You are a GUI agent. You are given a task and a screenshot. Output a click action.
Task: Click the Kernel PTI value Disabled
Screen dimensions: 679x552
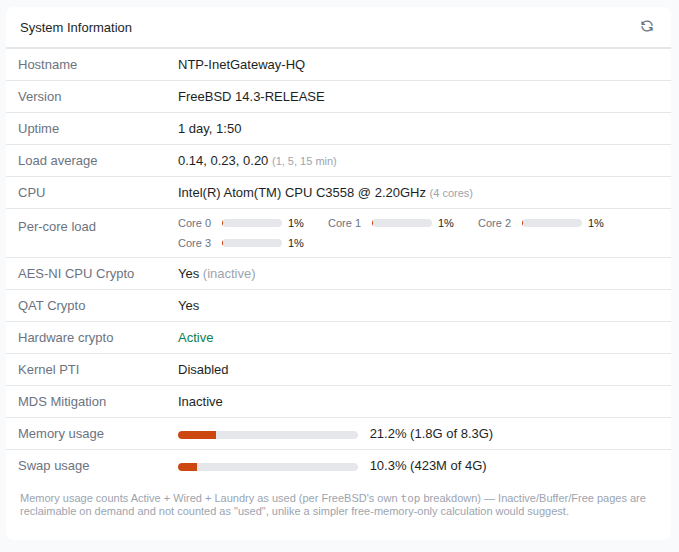(203, 370)
